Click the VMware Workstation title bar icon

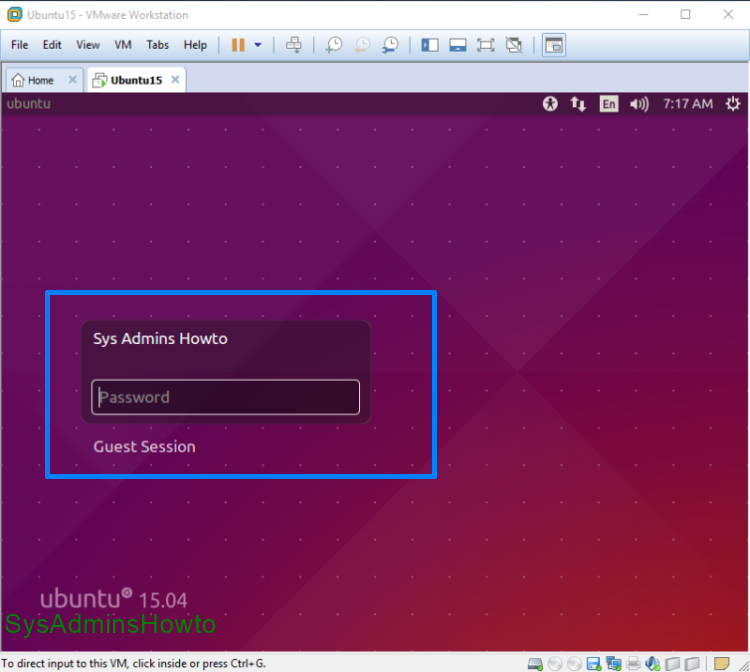coord(15,14)
